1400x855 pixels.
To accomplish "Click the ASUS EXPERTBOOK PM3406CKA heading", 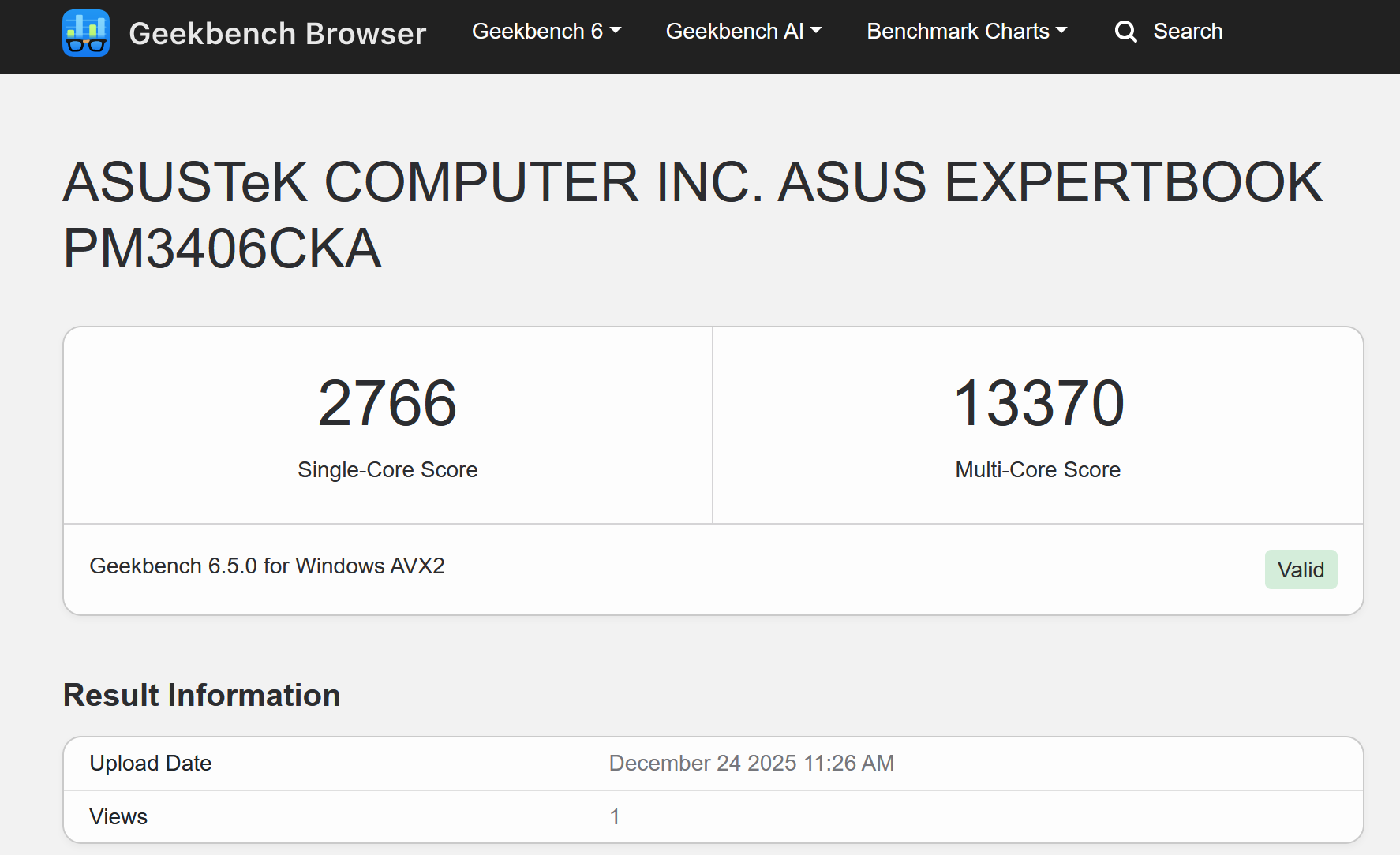I will (693, 215).
